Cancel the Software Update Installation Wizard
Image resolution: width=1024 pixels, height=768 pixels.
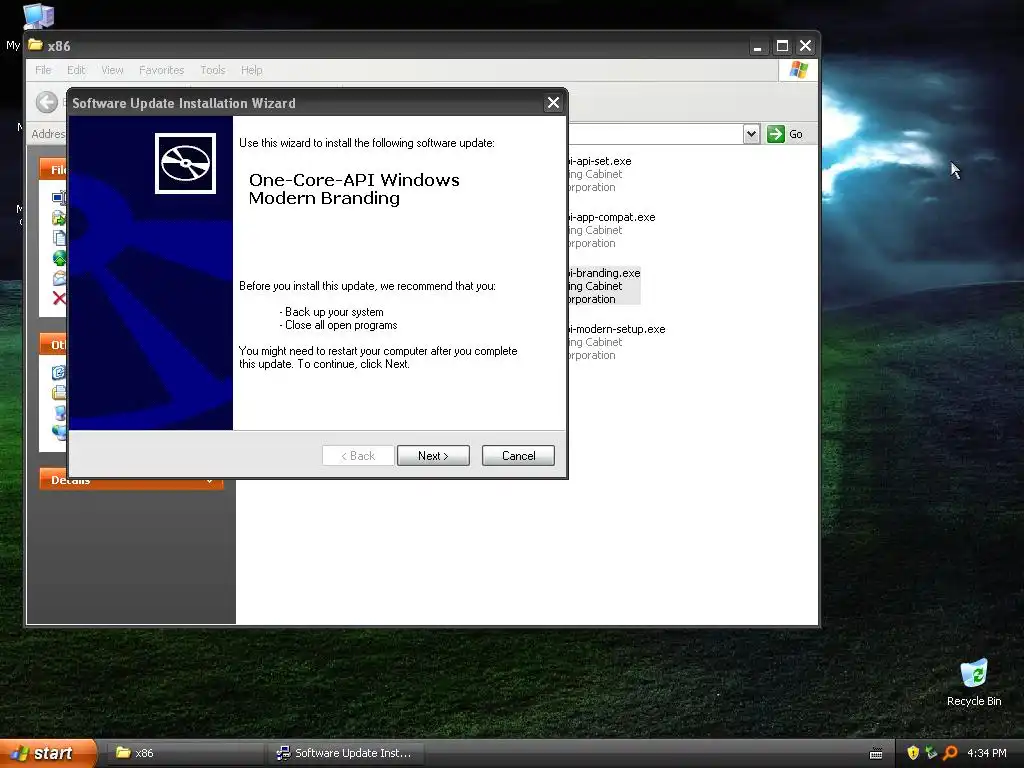point(518,456)
